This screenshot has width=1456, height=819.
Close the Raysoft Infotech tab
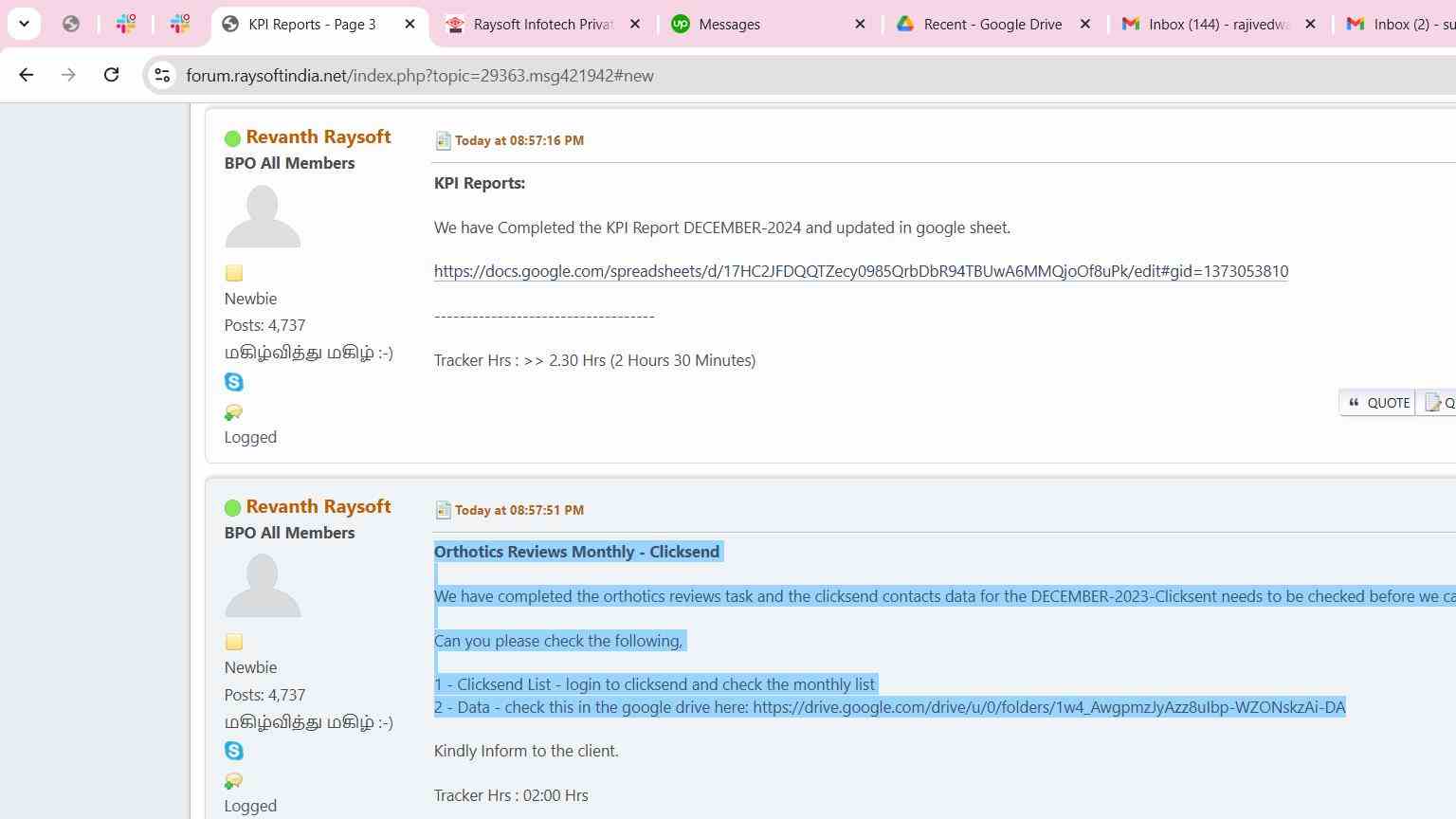(635, 25)
